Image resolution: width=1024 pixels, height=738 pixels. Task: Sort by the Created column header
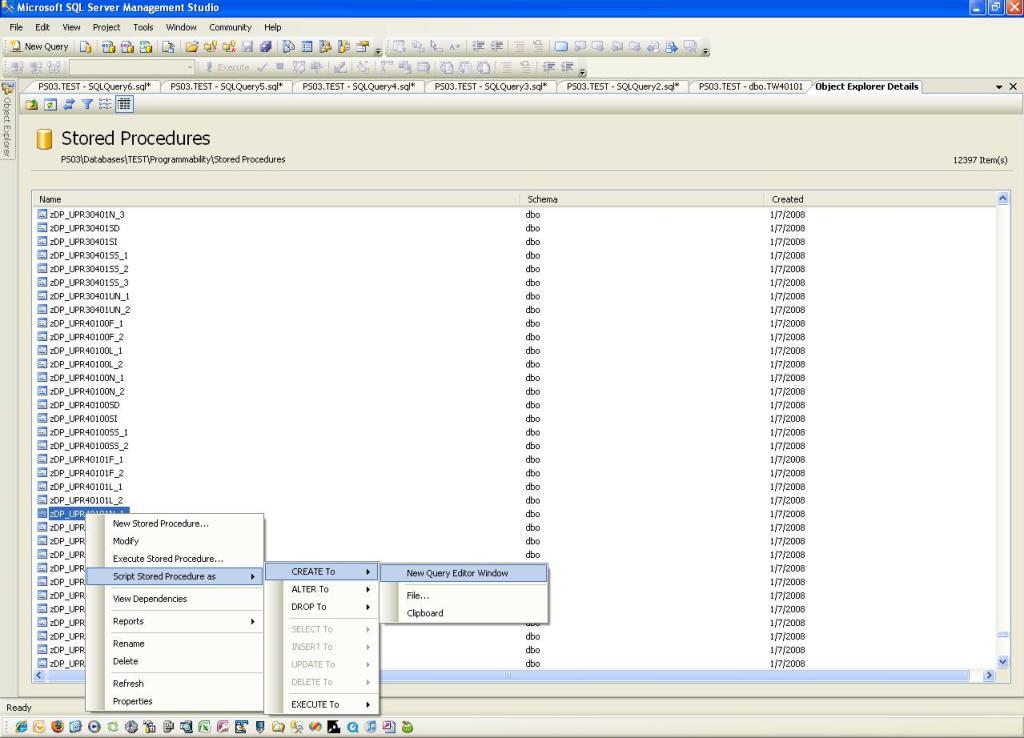pos(880,199)
